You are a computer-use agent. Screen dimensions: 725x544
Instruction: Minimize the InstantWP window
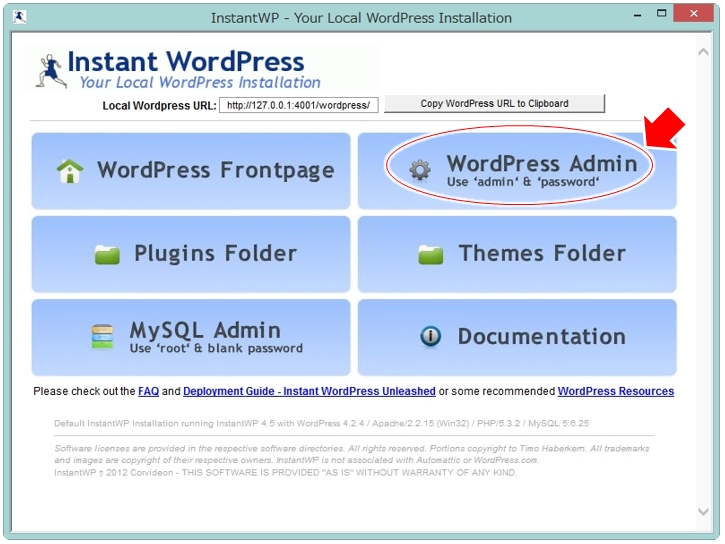(x=638, y=15)
